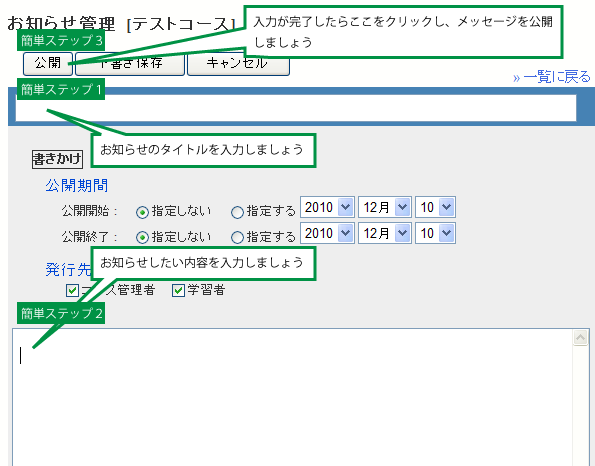Click the キャンセル button
This screenshot has height=466, width=595.
(238, 65)
